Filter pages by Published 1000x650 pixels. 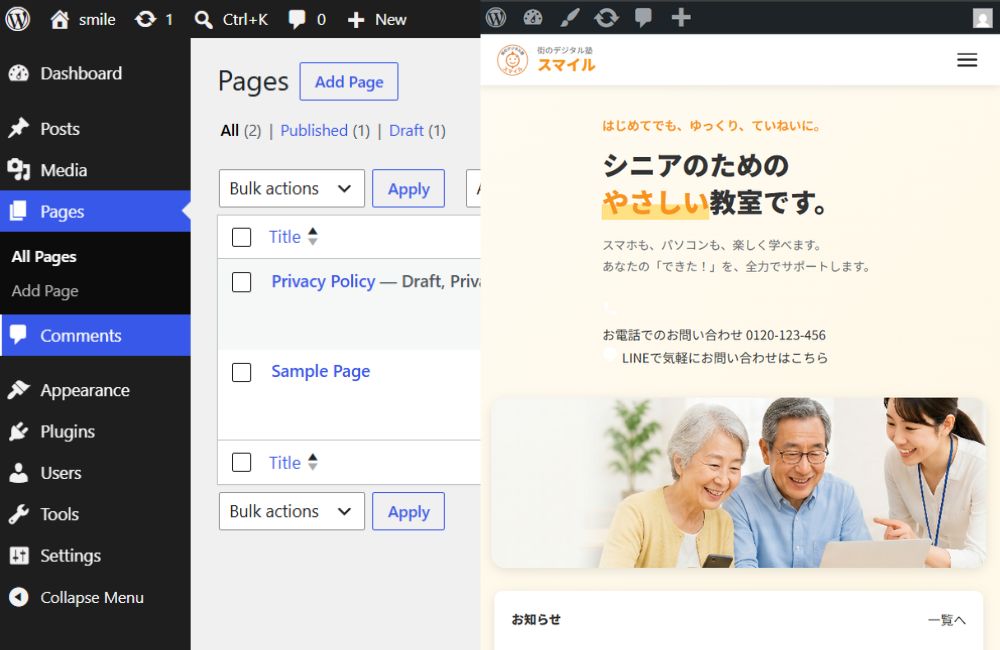pyautogui.click(x=314, y=131)
